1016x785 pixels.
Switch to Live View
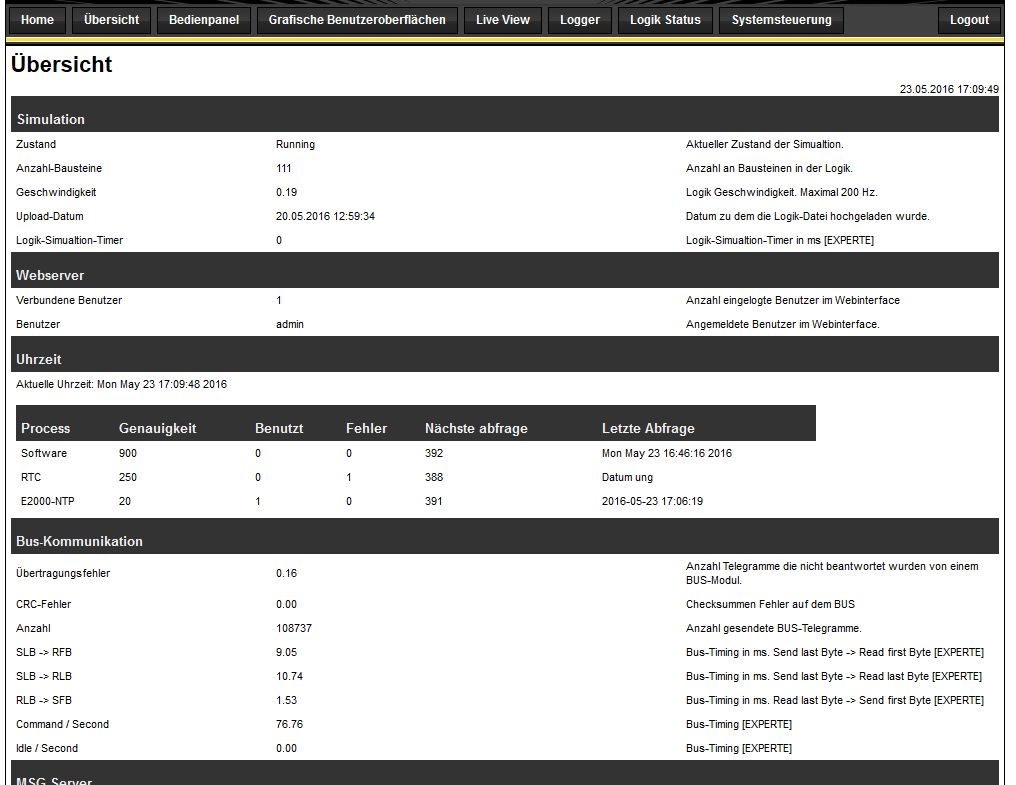click(503, 20)
